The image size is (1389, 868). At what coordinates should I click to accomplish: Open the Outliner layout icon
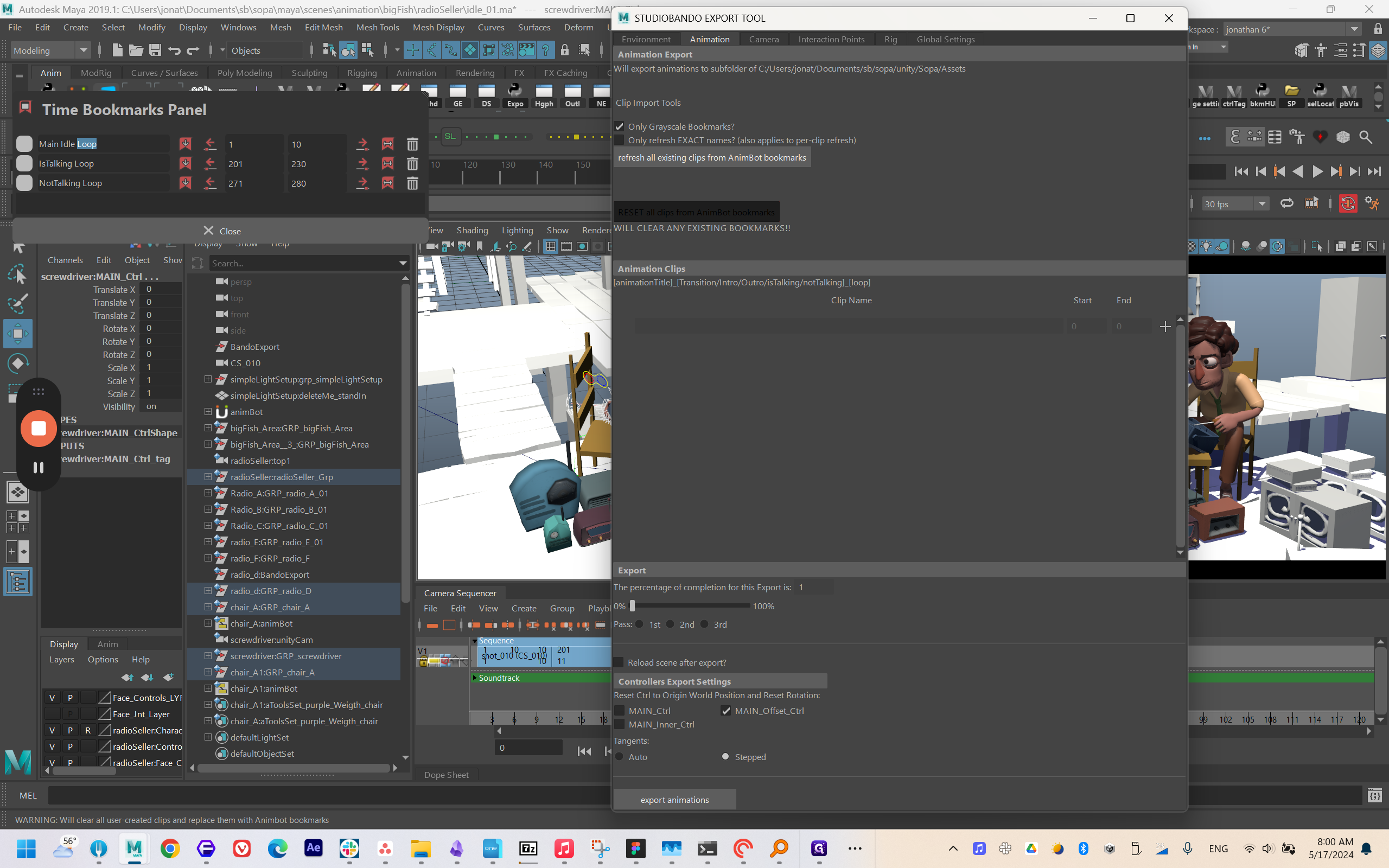[x=18, y=582]
